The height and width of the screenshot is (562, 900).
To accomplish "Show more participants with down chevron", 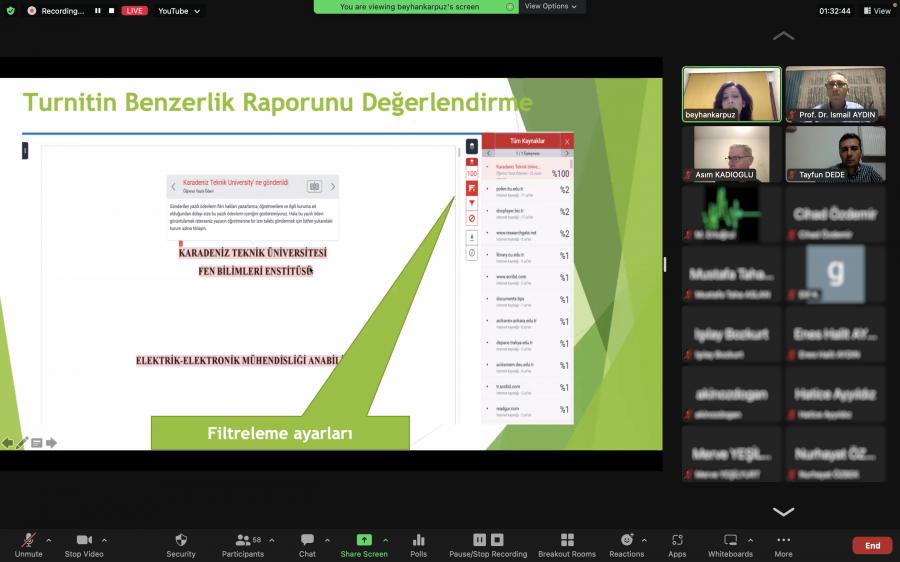I will [783, 511].
